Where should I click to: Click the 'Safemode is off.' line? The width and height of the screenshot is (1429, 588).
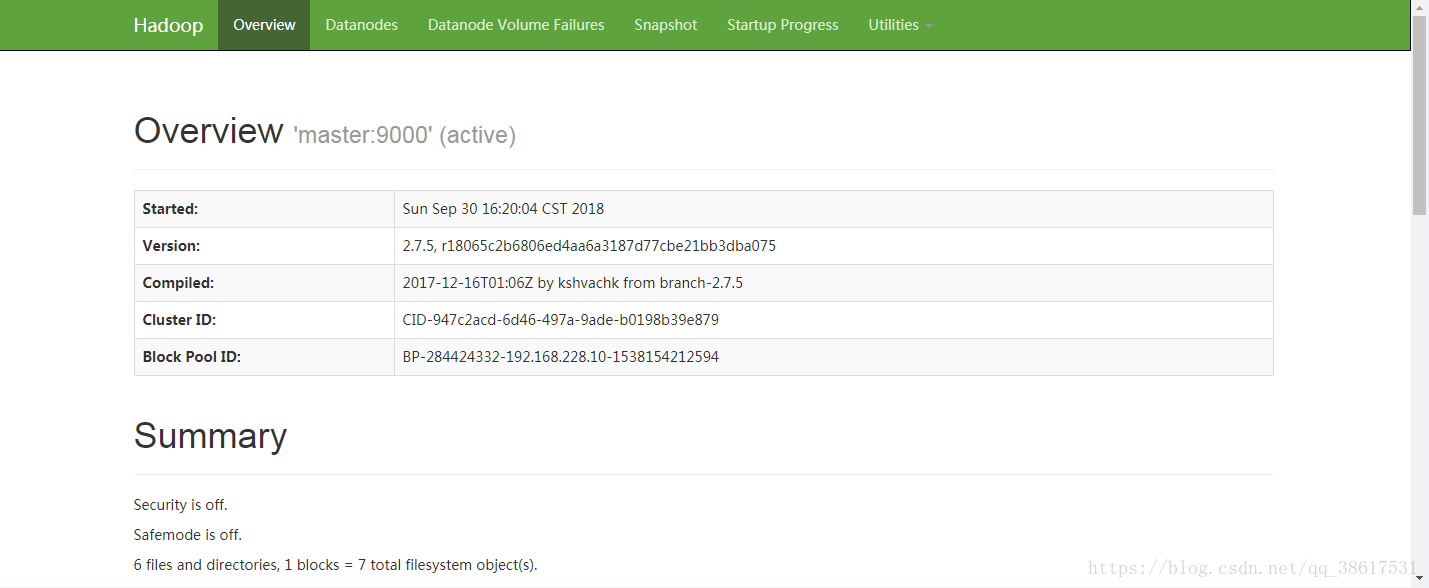click(x=188, y=535)
